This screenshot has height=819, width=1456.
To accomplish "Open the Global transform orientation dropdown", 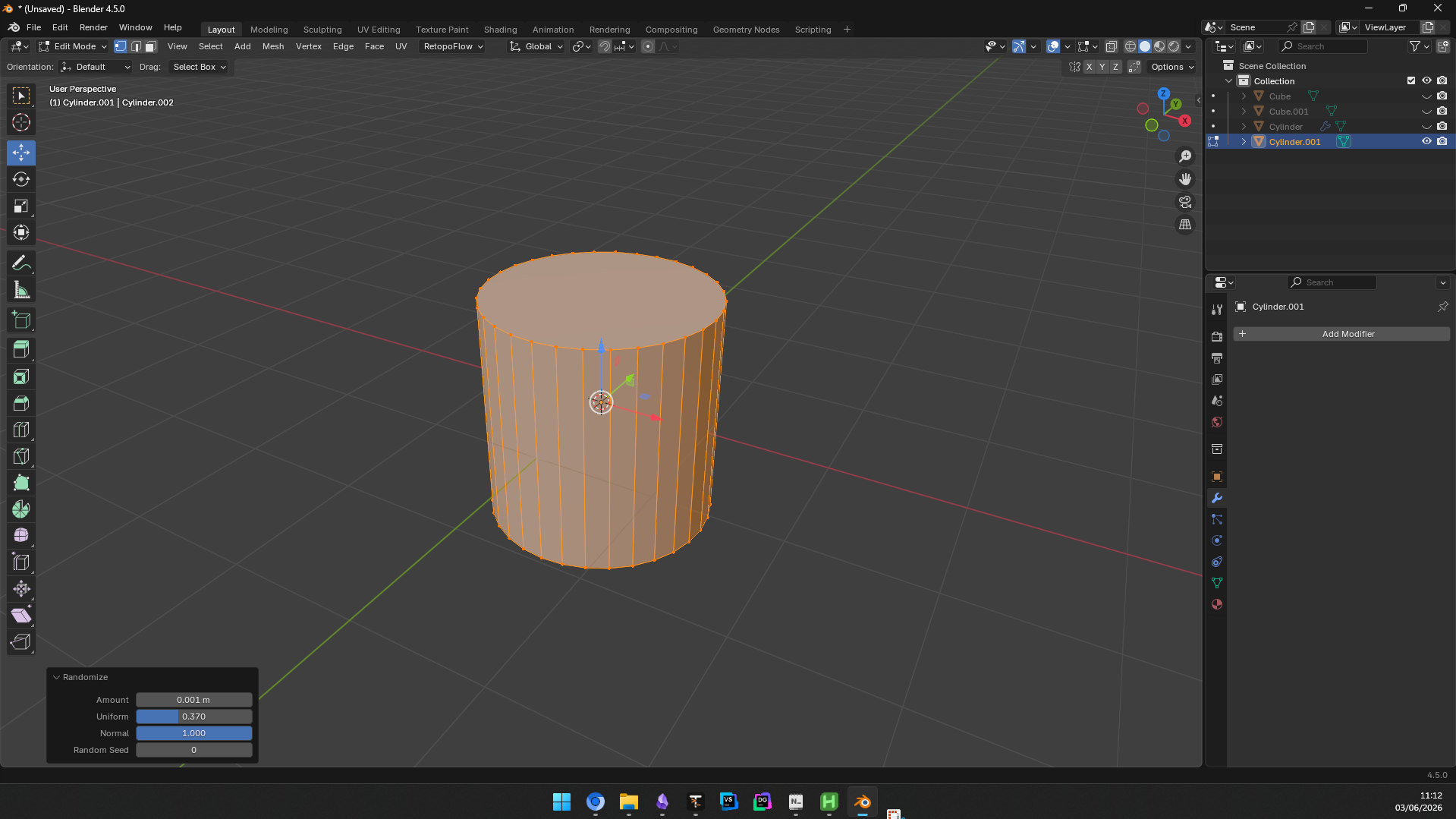I will (x=537, y=46).
